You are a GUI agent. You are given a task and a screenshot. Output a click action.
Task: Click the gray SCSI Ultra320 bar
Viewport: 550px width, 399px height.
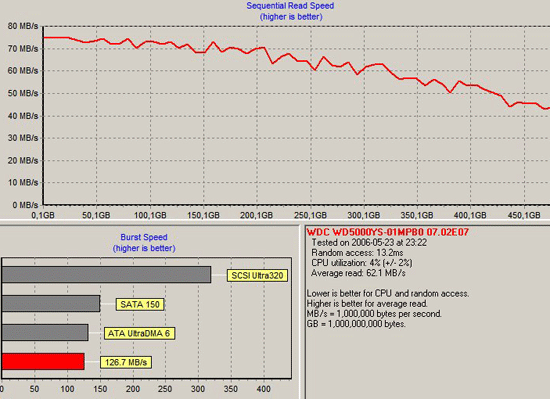[x=106, y=275]
